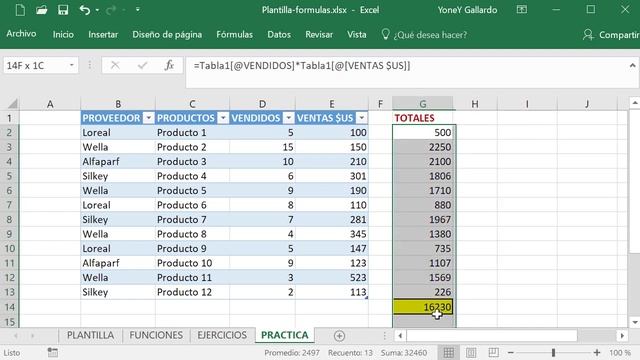Select the yellow cell with 16230
640x360 pixels.
423,307
